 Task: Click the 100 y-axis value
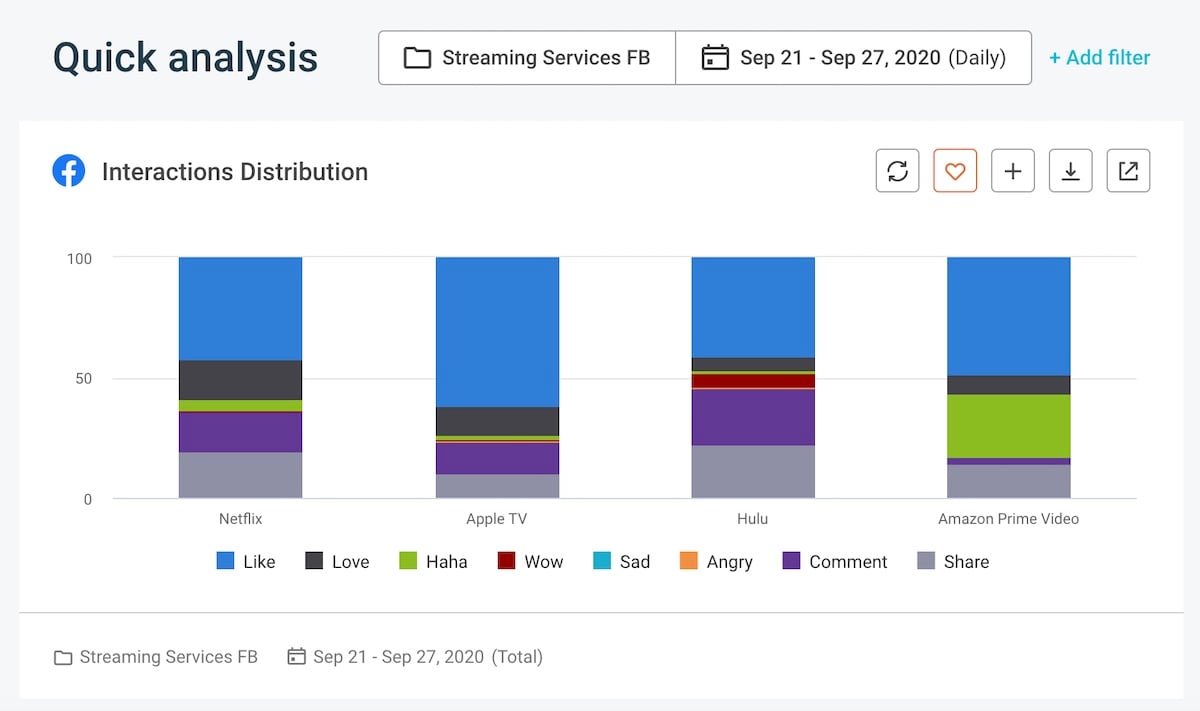click(79, 258)
